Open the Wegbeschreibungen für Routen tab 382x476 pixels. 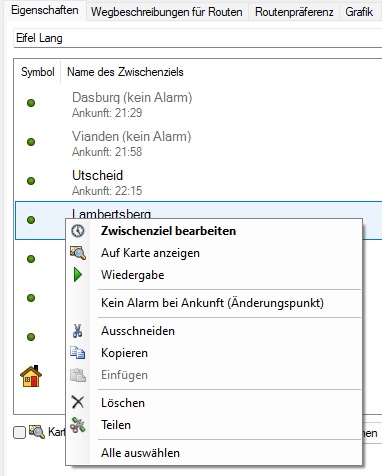pyautogui.click(x=167, y=12)
